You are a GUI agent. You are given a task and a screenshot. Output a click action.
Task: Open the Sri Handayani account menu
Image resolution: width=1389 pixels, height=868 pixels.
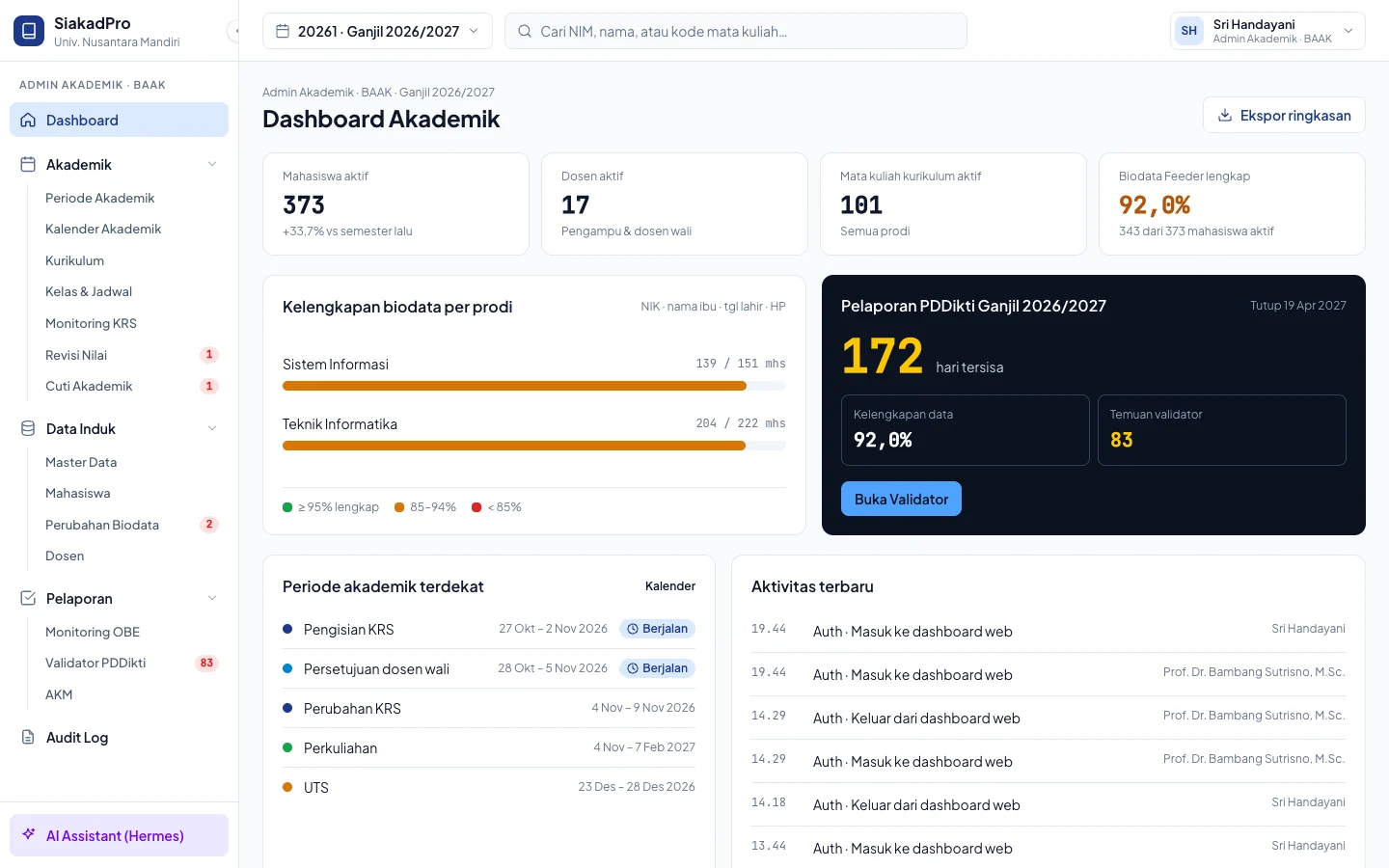click(x=1267, y=31)
